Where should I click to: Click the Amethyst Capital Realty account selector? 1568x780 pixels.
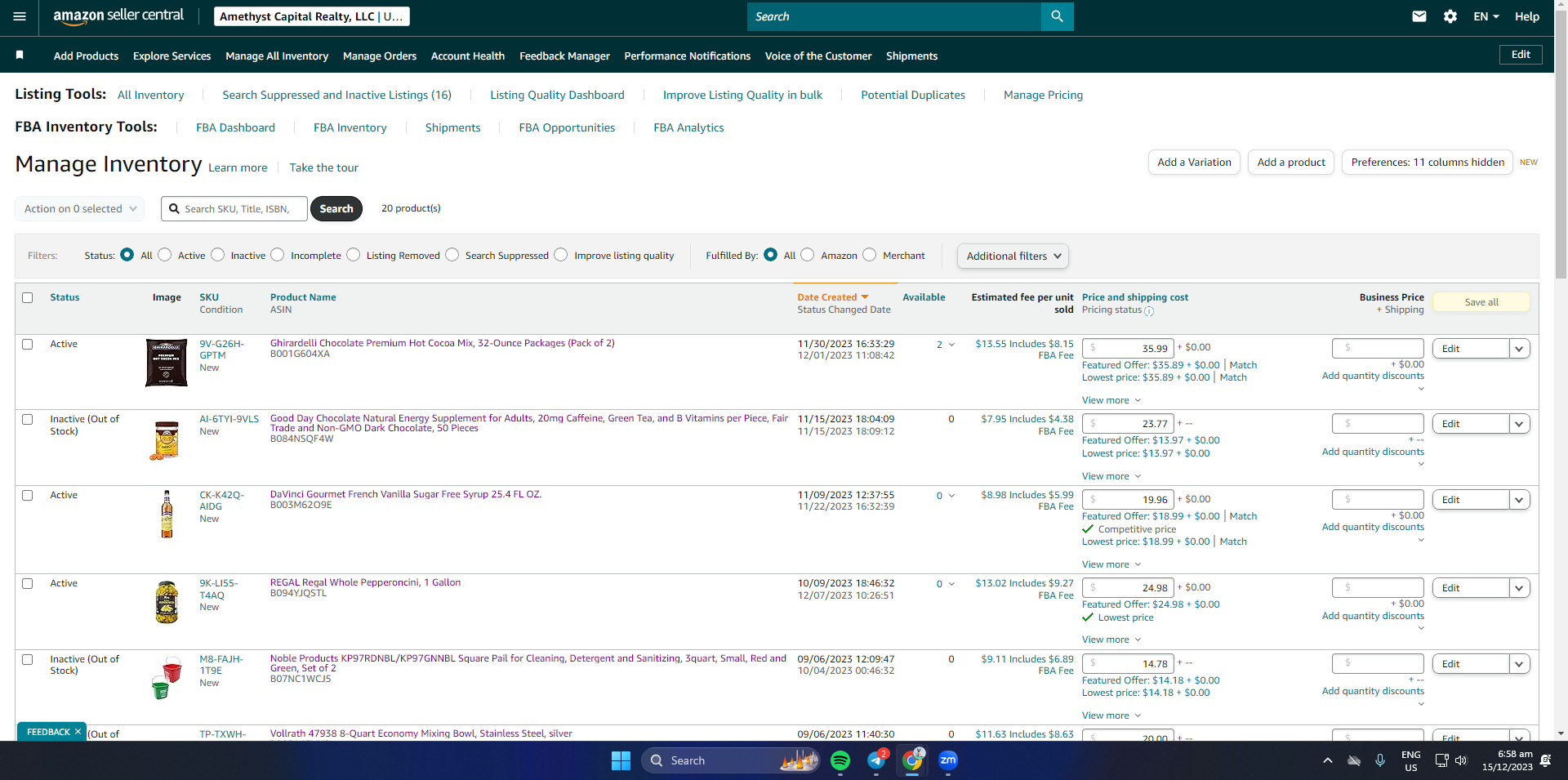(x=312, y=16)
